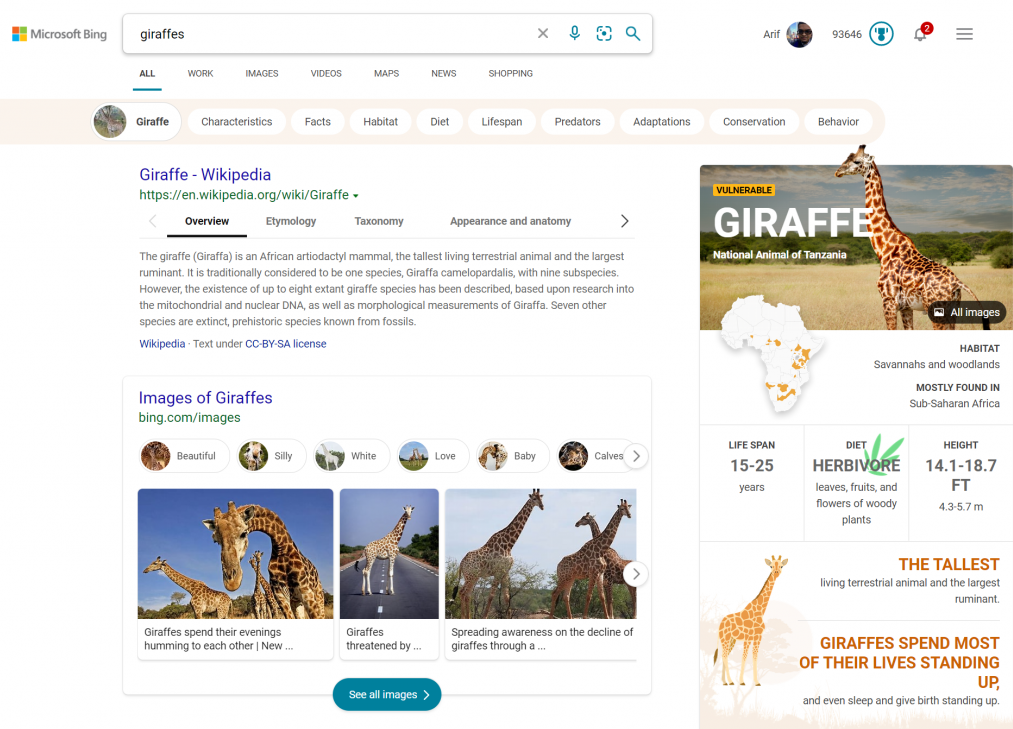Click the Giraffe topic pill
Image resolution: width=1013 pixels, height=729 pixels.
coord(136,122)
